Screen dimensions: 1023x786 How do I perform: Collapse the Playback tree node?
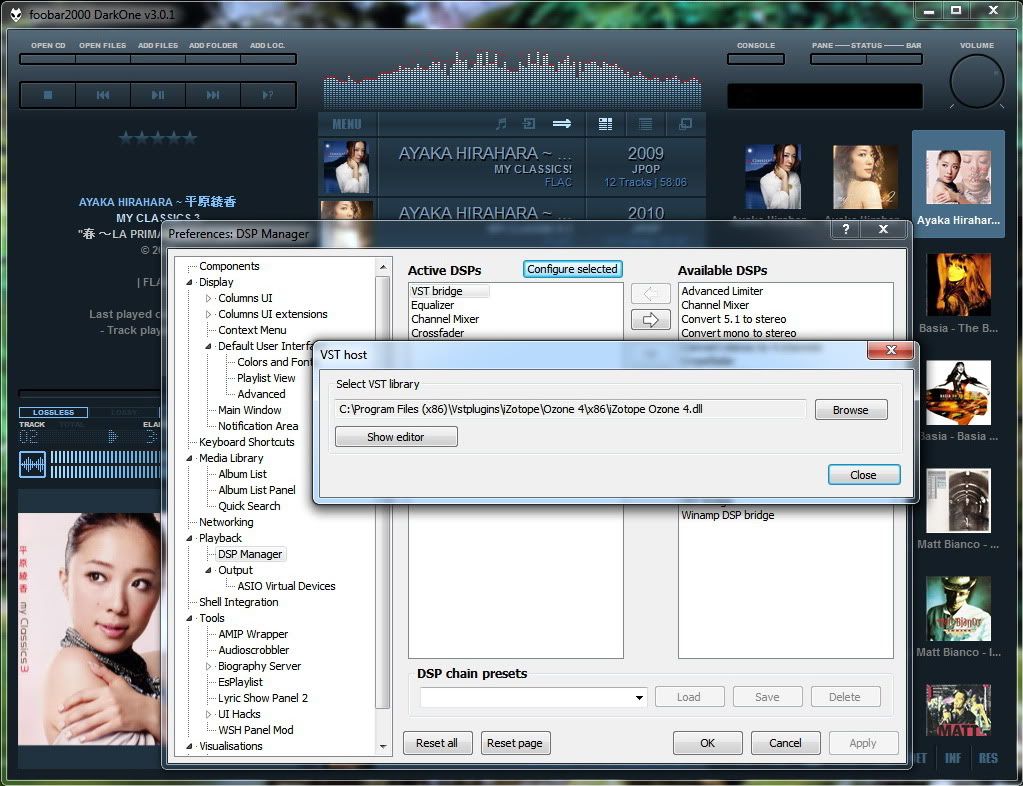click(189, 538)
